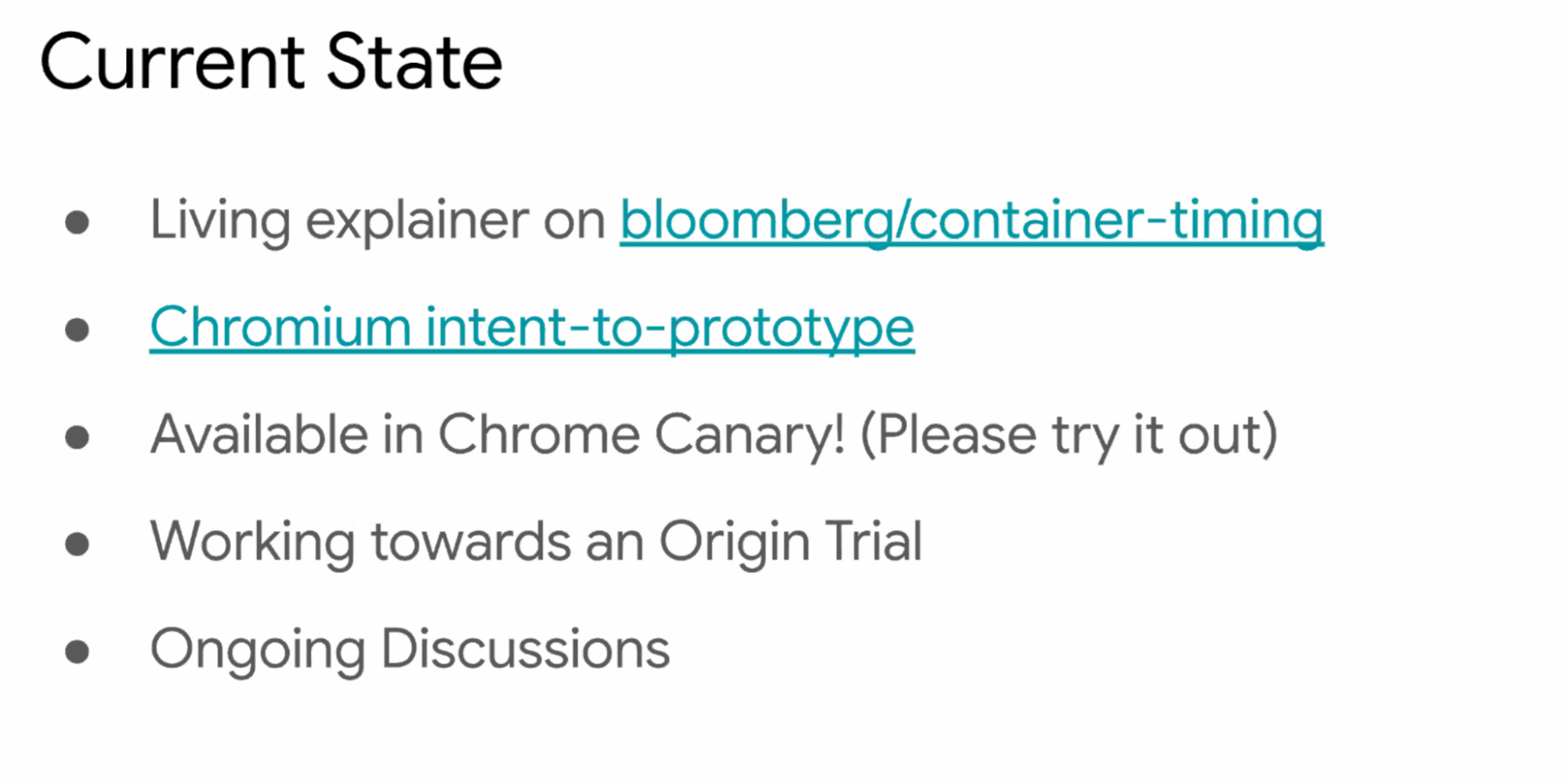Click the word "explainer" in the first bullet
The image size is (1566, 784).
click(417, 220)
